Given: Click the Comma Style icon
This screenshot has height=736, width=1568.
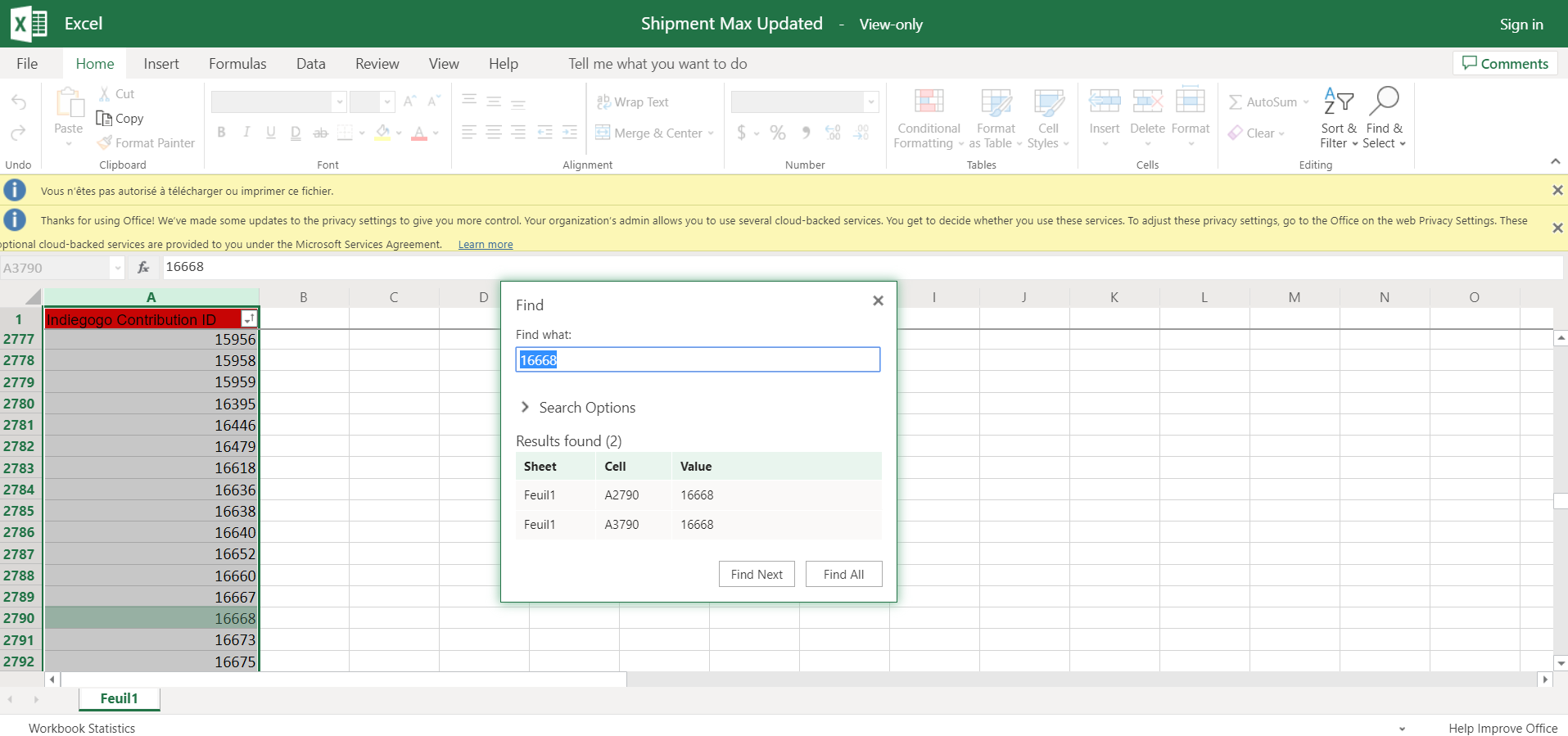Looking at the screenshot, I should pos(807,133).
